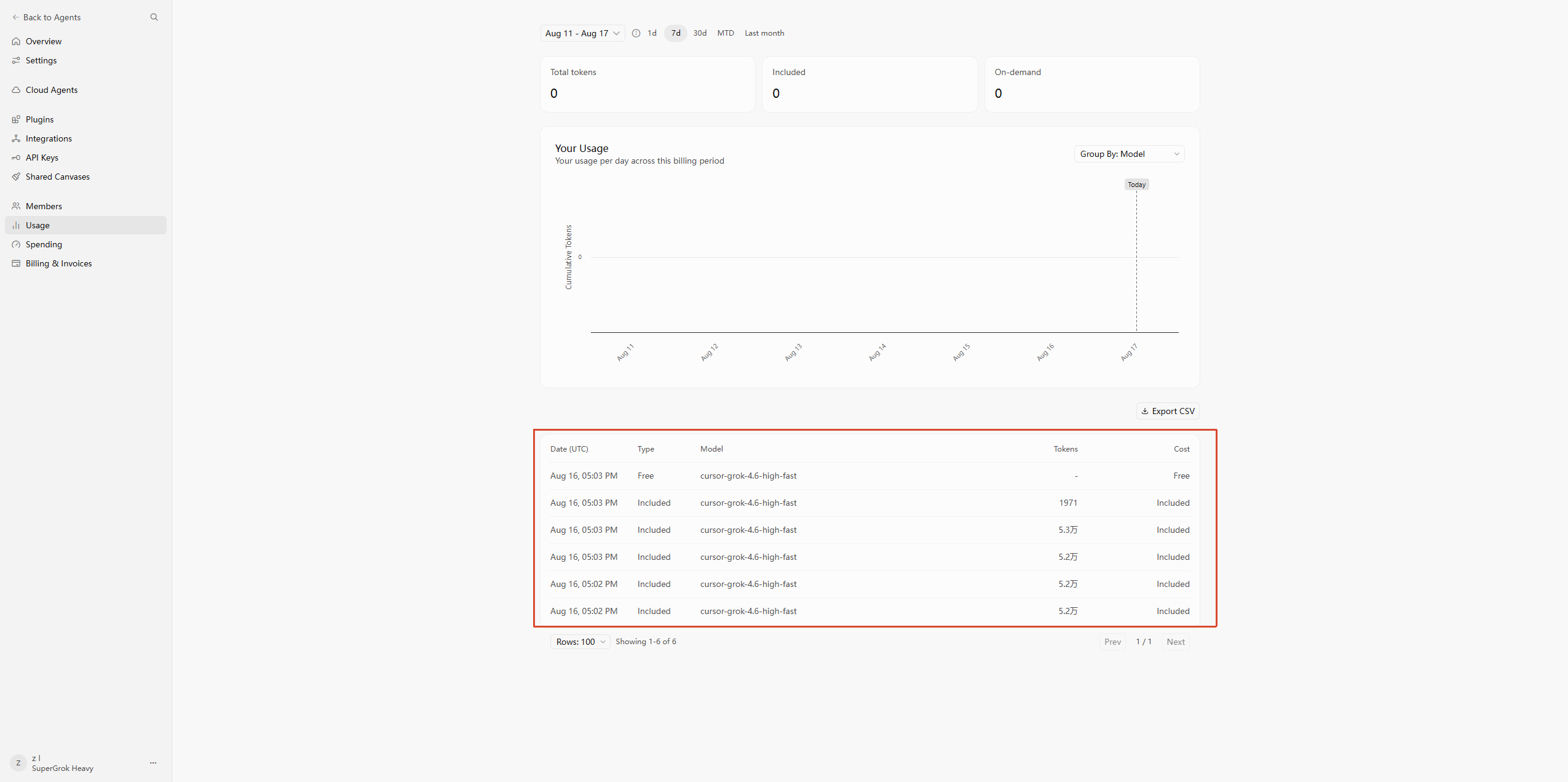Click the Integrations icon

[x=16, y=138]
